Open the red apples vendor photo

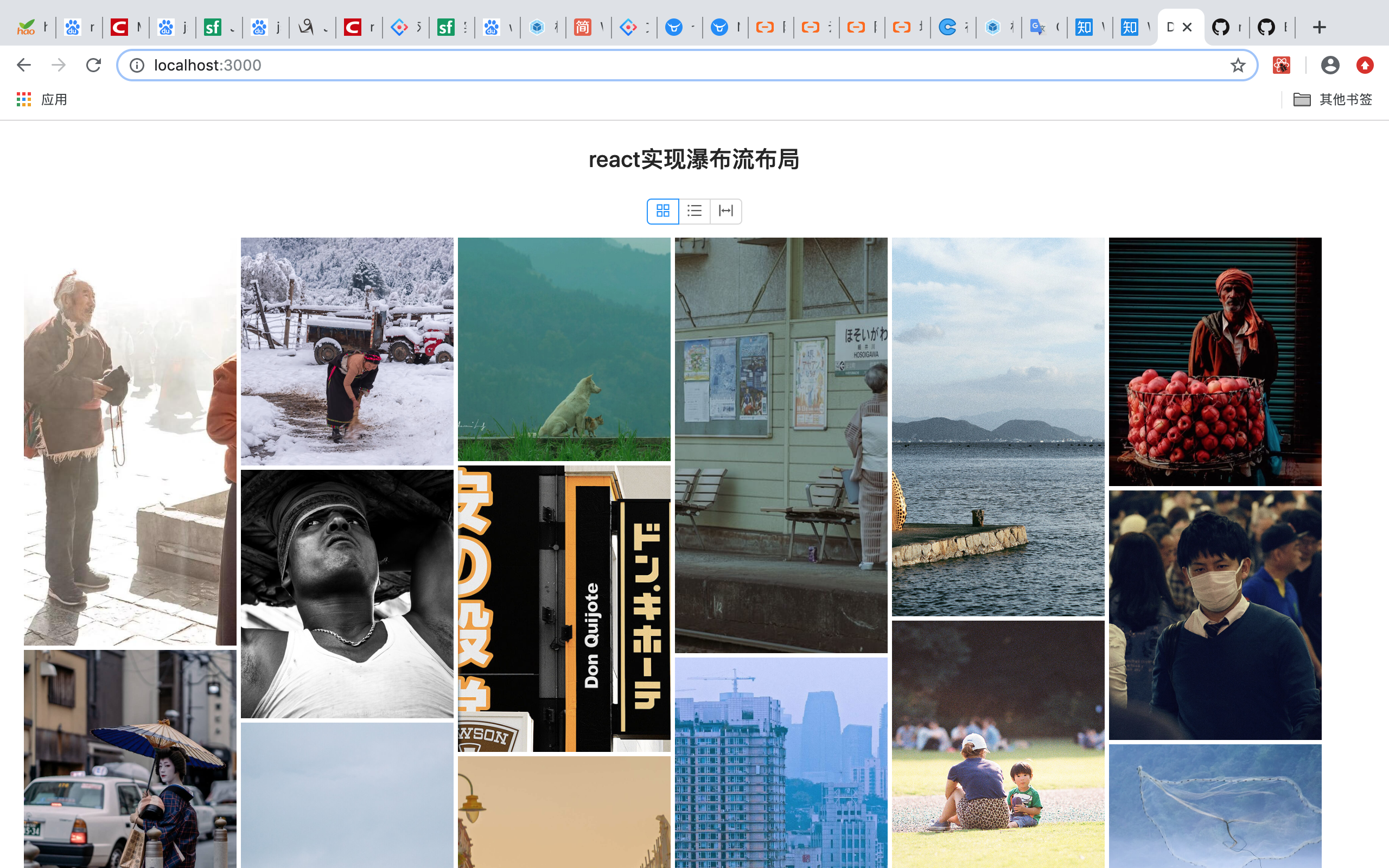(x=1214, y=362)
